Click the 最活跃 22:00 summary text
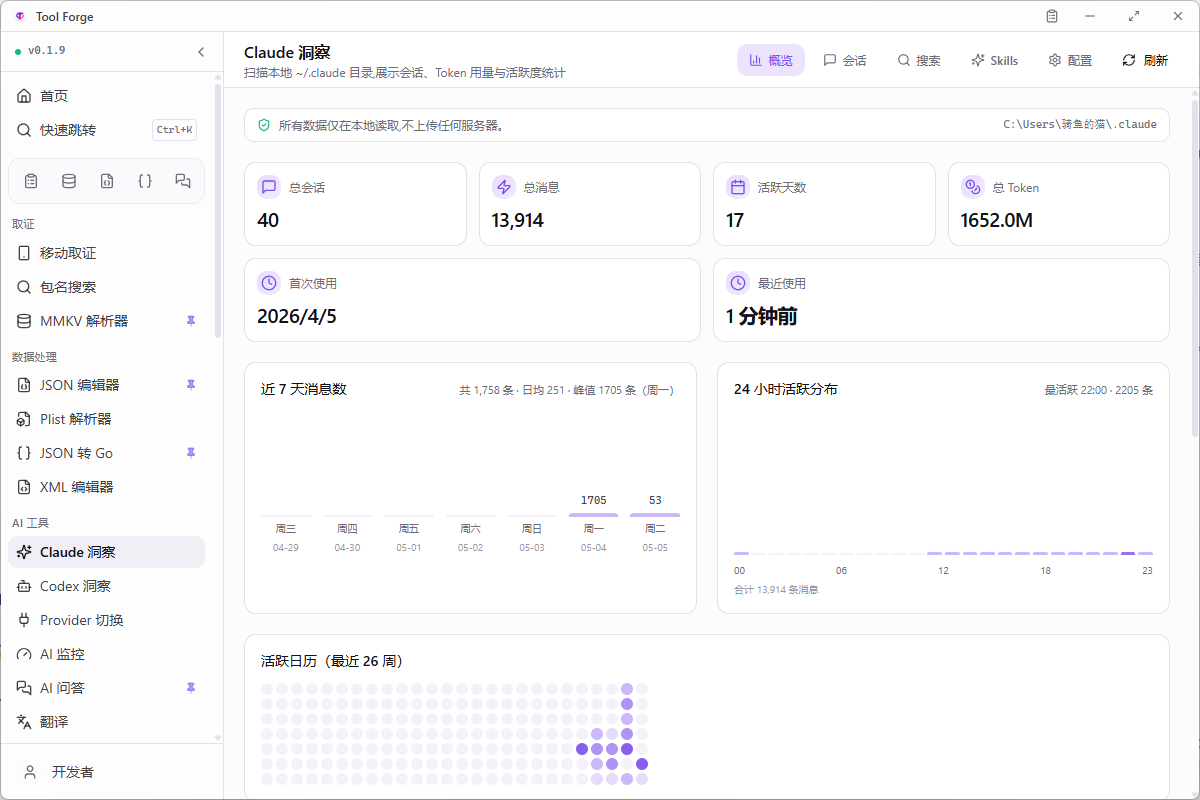 (1099, 390)
